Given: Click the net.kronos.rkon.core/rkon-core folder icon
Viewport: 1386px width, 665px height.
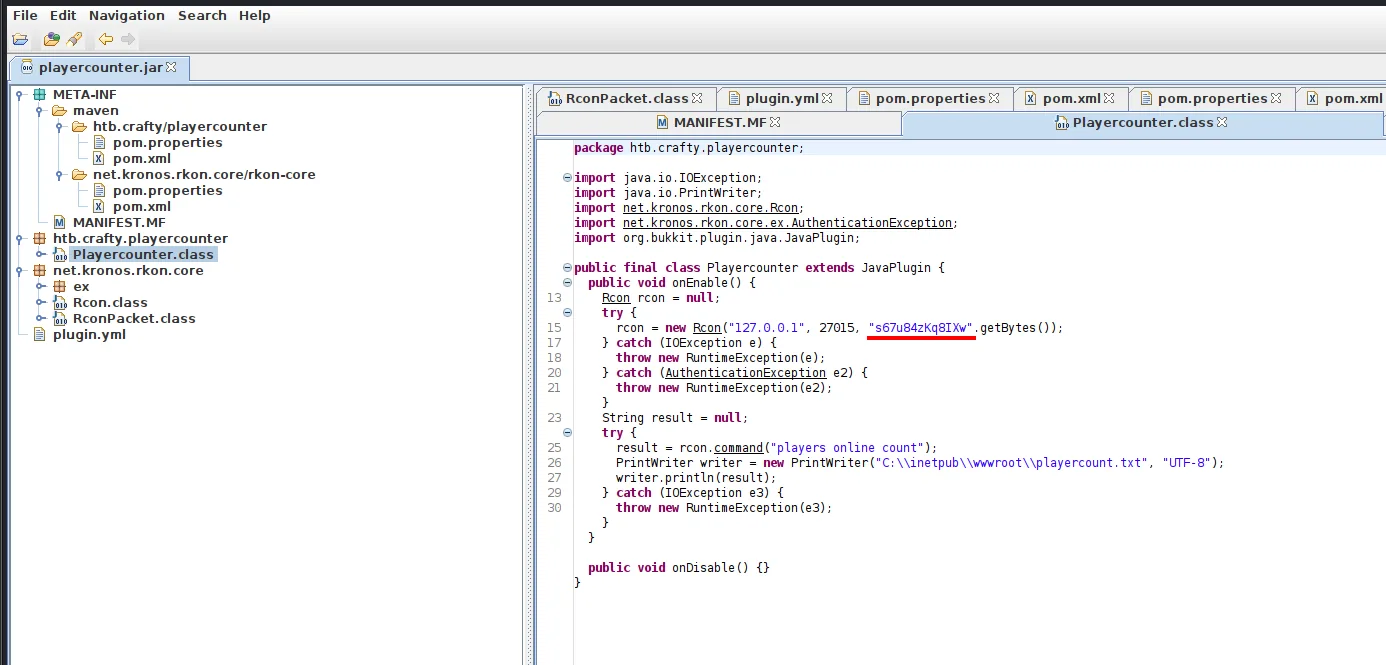Looking at the screenshot, I should click(x=79, y=174).
